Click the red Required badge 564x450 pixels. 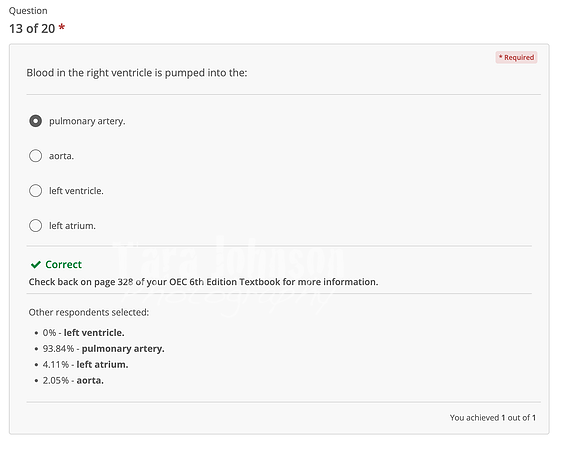point(516,57)
